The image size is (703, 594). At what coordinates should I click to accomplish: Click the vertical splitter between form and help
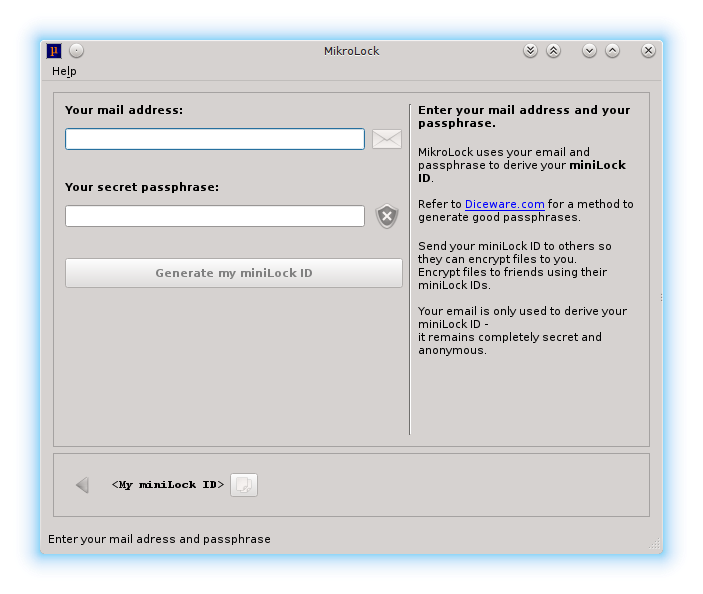click(410, 270)
